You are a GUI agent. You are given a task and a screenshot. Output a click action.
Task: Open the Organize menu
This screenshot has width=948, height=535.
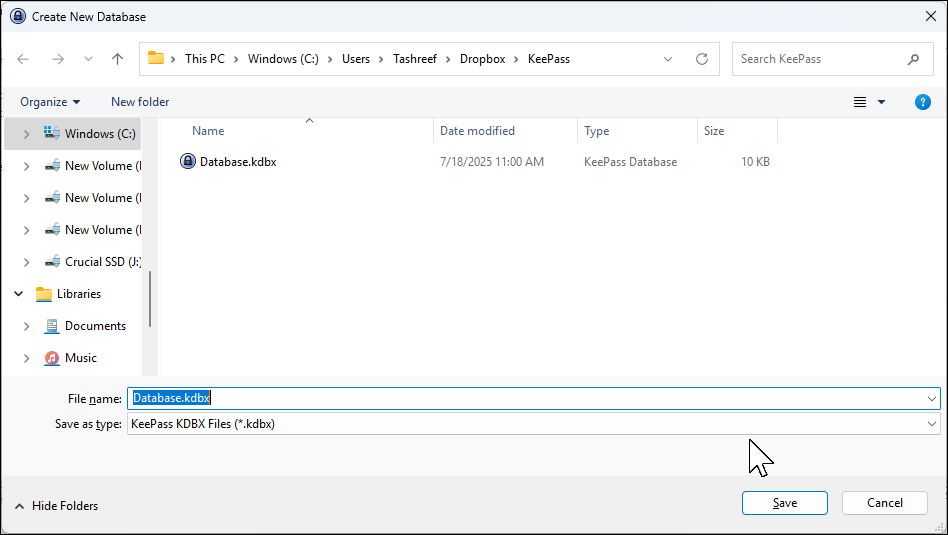point(50,102)
